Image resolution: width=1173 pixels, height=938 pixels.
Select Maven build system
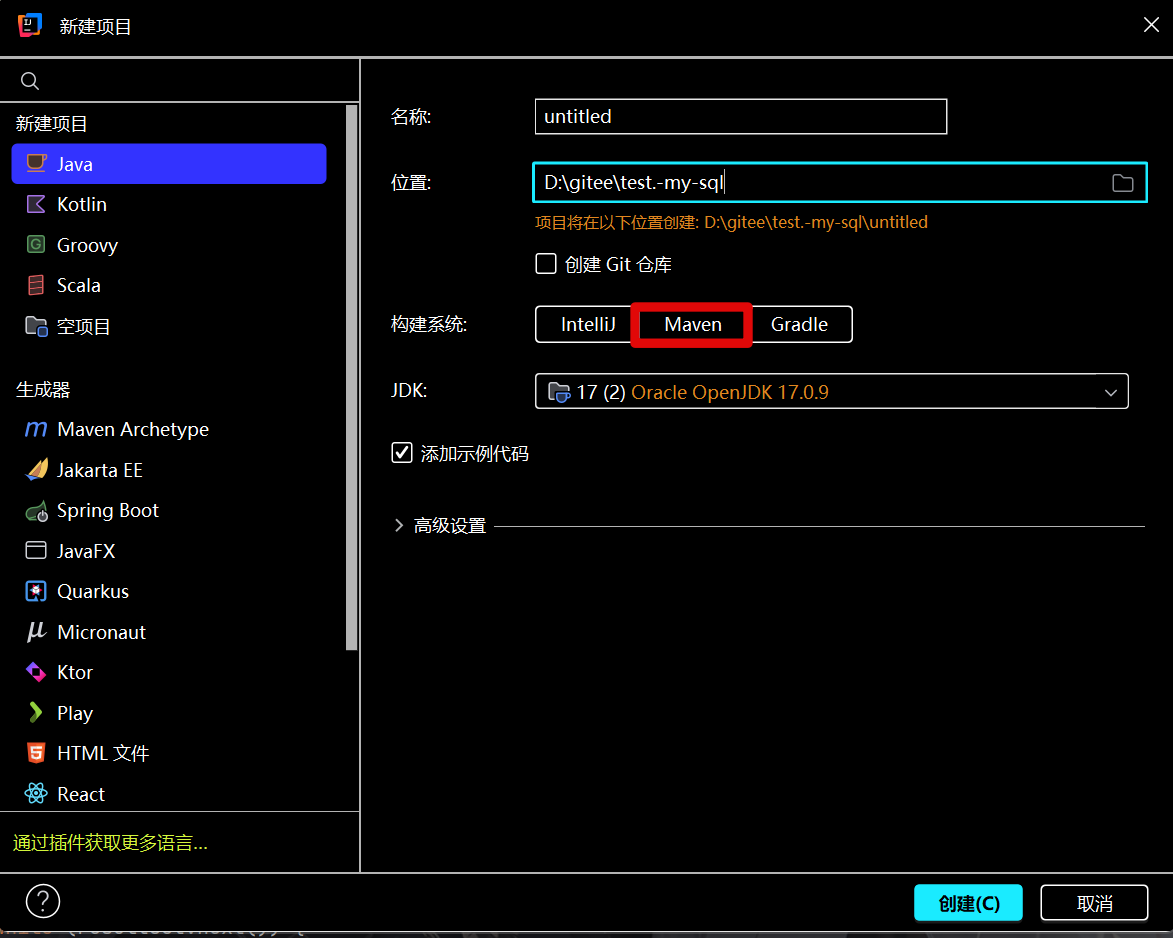click(693, 324)
